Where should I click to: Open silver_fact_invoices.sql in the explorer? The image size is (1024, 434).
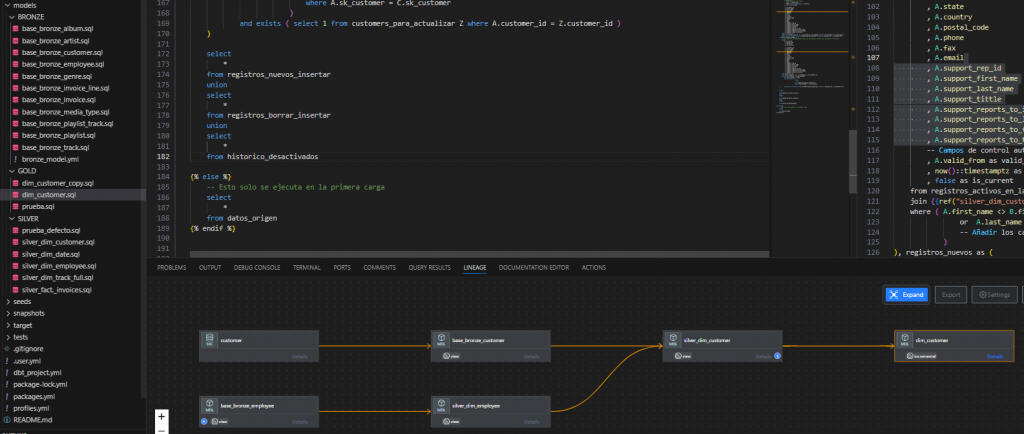(57, 289)
